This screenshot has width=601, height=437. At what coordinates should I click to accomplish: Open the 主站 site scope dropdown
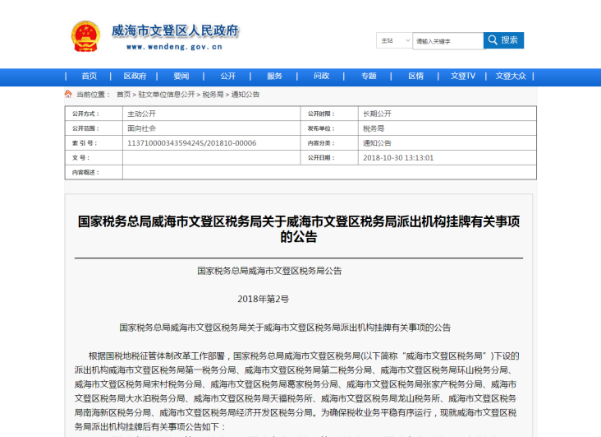tap(393, 41)
